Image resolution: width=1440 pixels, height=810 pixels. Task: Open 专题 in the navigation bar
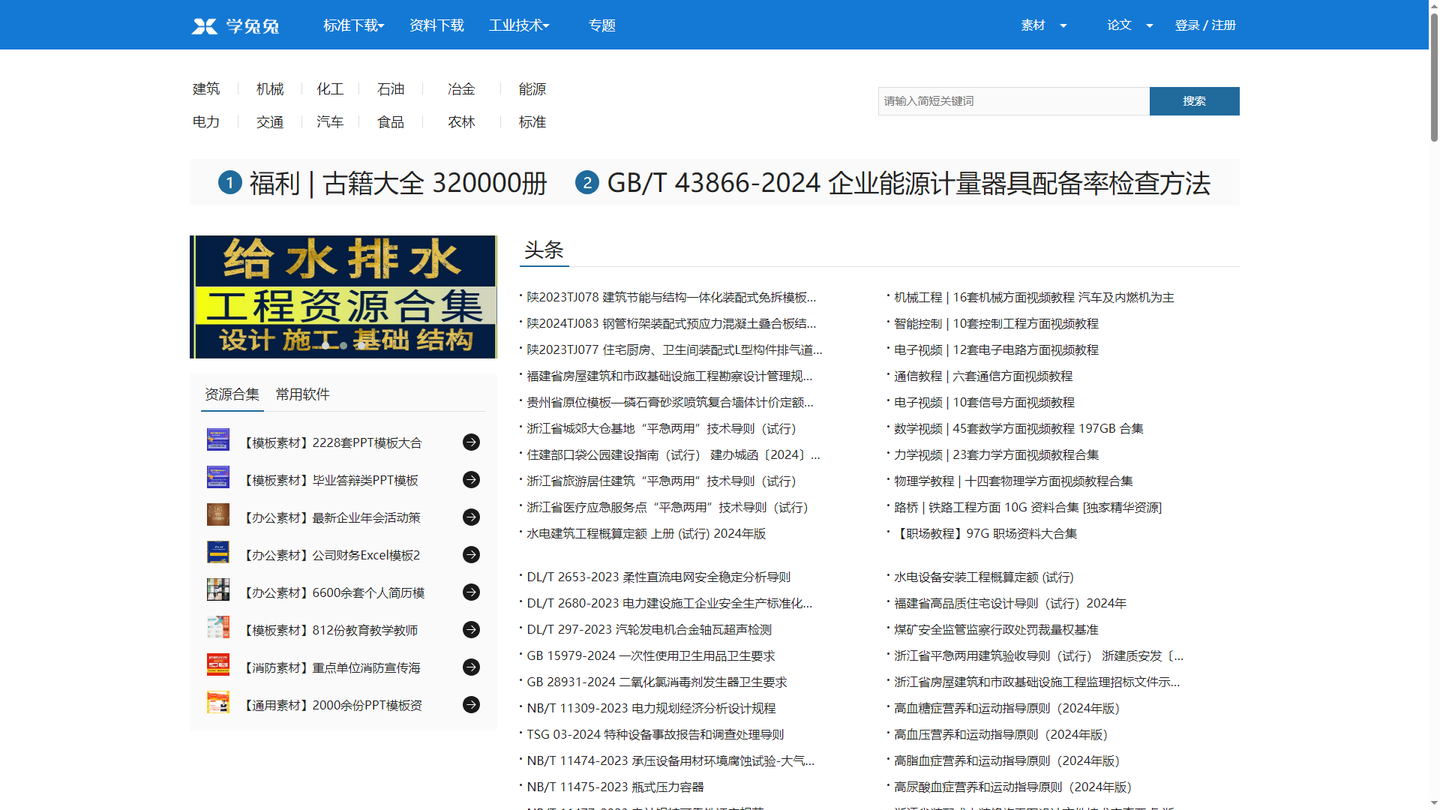tap(602, 25)
